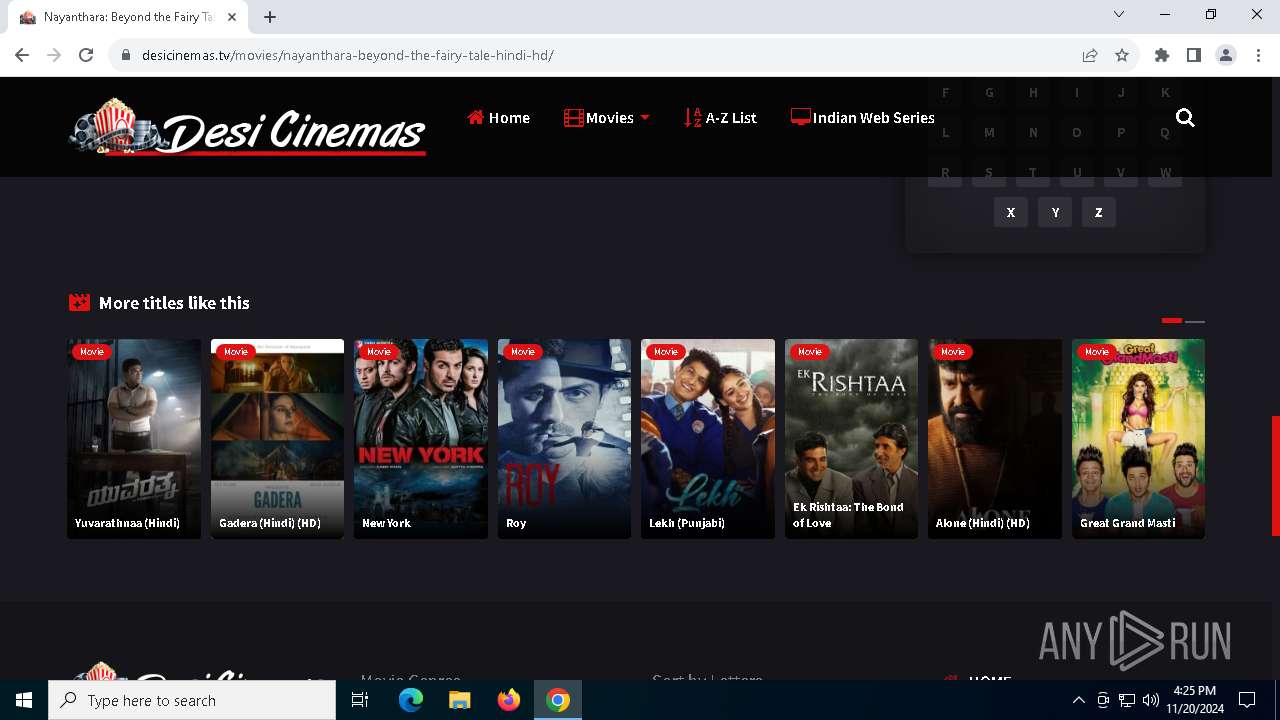The image size is (1280, 720).
Task: Open volume control in system tray
Action: (x=1151, y=700)
